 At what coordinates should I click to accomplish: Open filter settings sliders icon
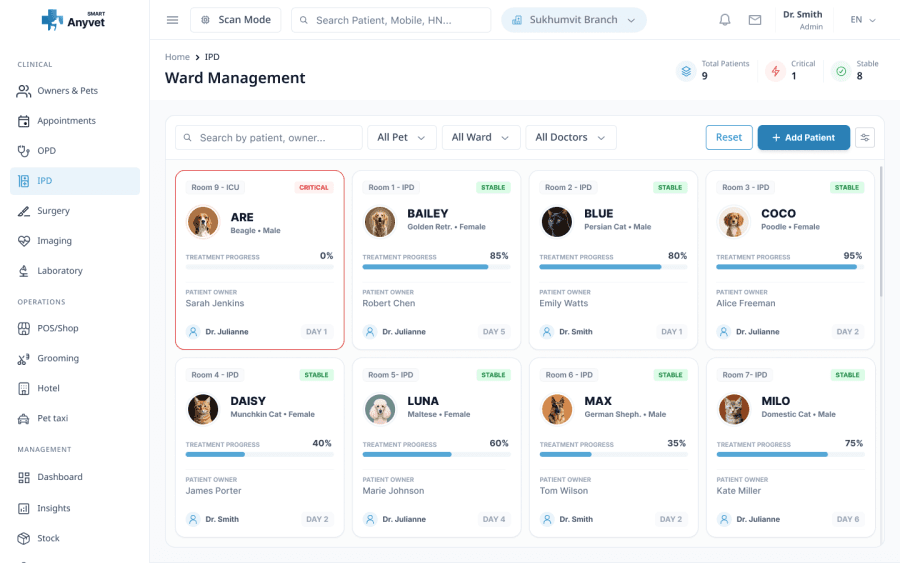tap(865, 137)
